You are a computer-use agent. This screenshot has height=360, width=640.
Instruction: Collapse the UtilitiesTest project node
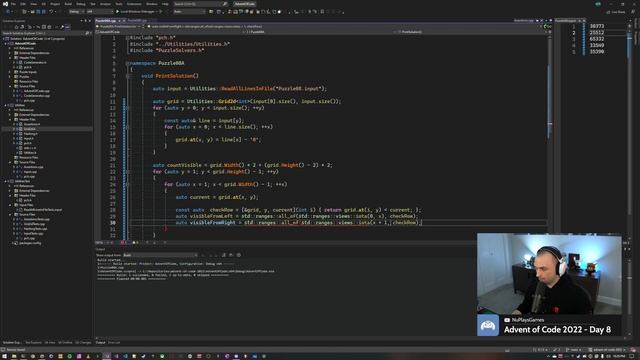(6, 181)
